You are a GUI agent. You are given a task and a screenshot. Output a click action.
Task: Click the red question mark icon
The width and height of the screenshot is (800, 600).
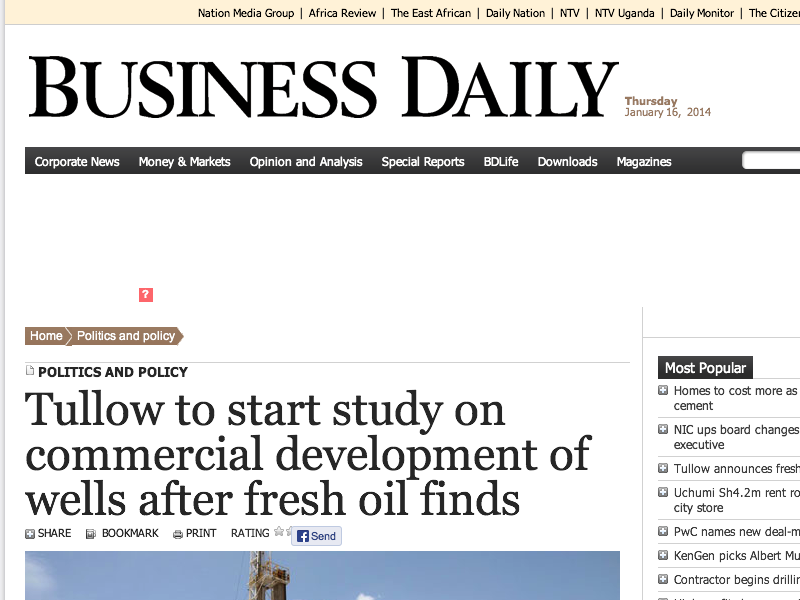click(x=146, y=294)
